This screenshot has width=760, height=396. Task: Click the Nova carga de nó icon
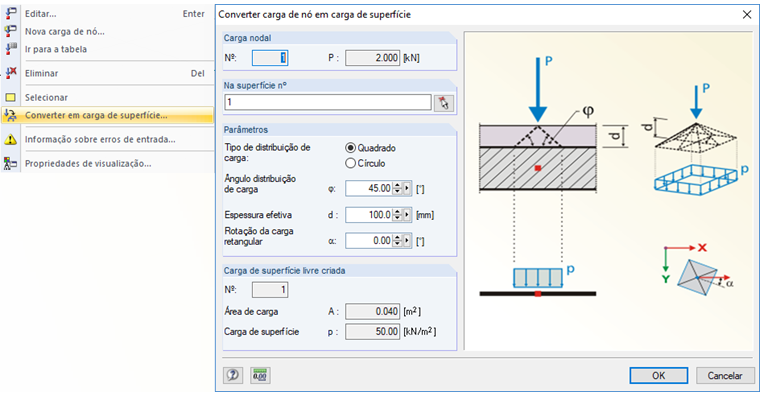(x=11, y=32)
